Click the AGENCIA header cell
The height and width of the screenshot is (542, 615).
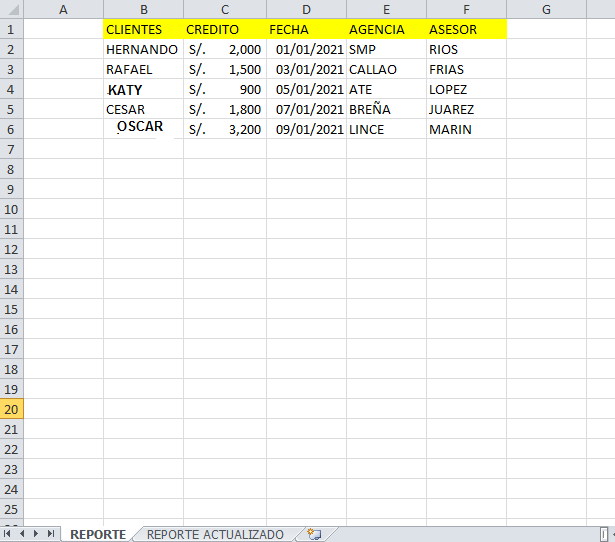387,29
